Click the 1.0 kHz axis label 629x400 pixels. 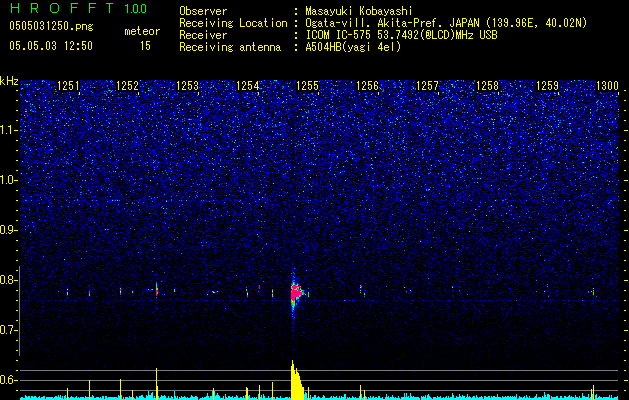[9, 180]
